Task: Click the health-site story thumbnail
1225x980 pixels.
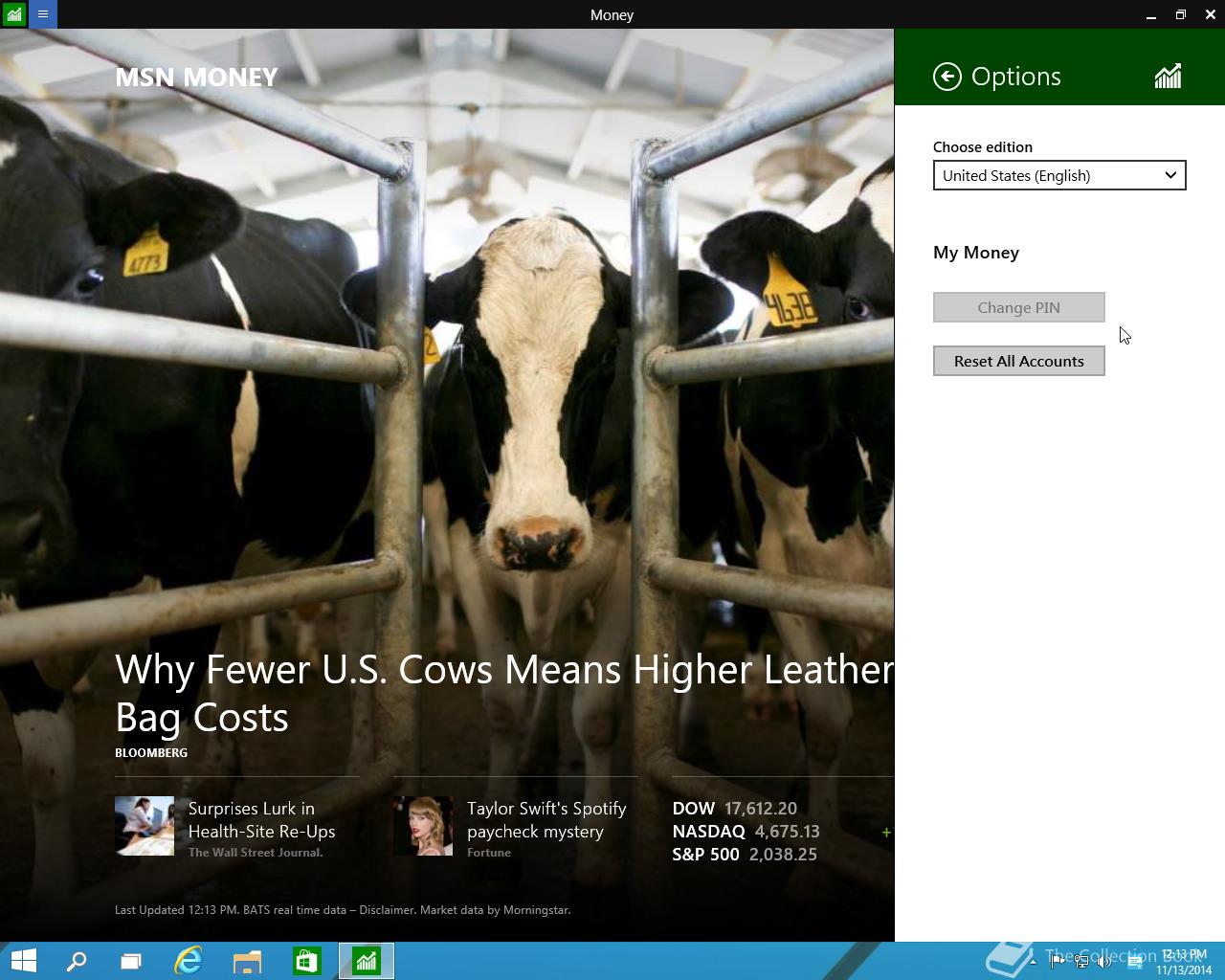Action: 145,825
